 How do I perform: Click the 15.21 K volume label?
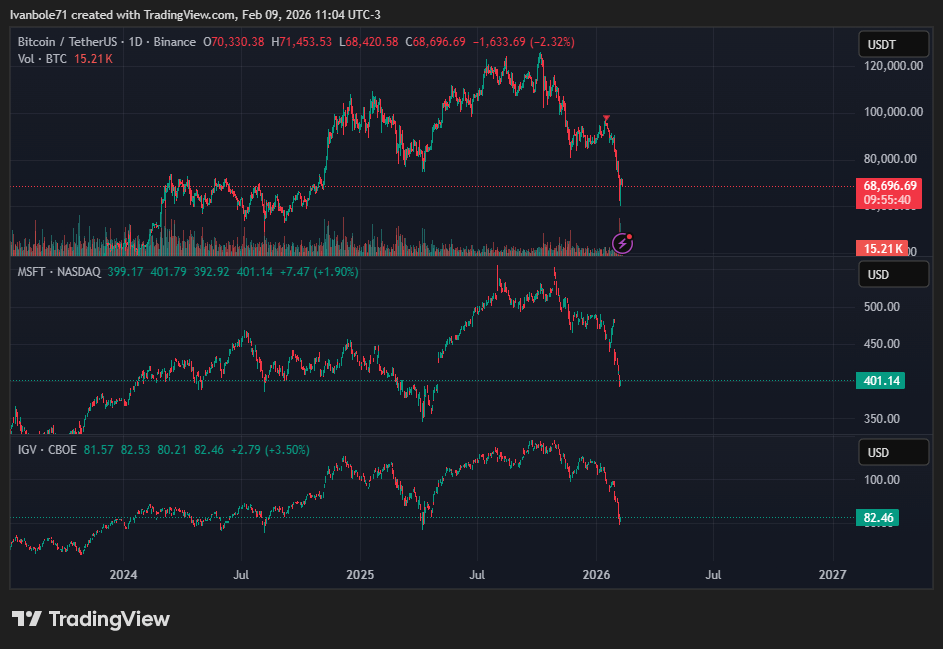click(881, 248)
